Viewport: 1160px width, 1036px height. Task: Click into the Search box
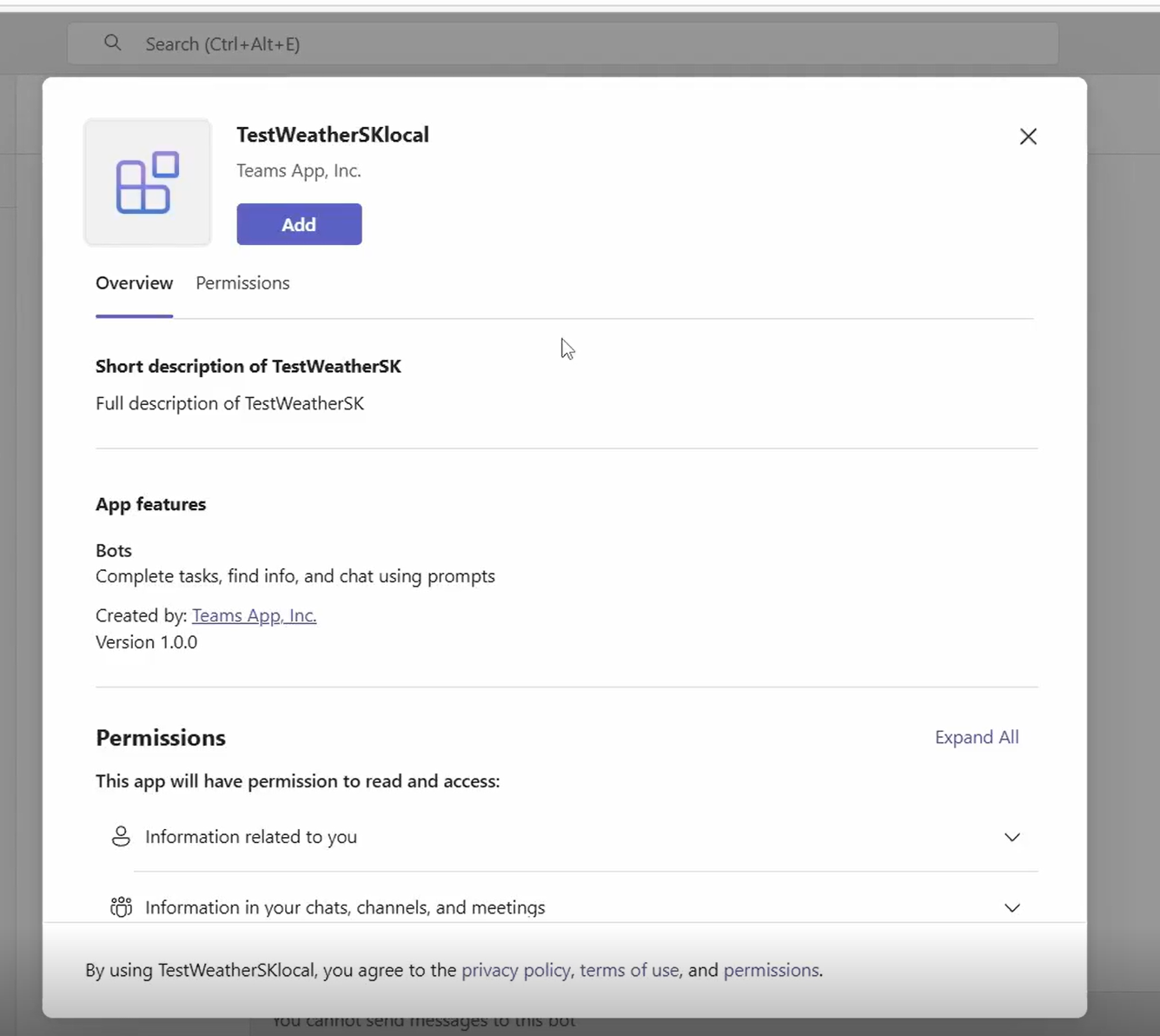pos(563,43)
